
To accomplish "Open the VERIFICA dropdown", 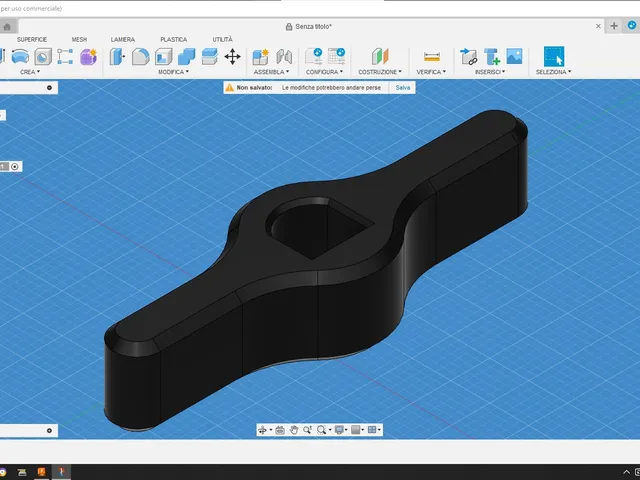I will [431, 72].
